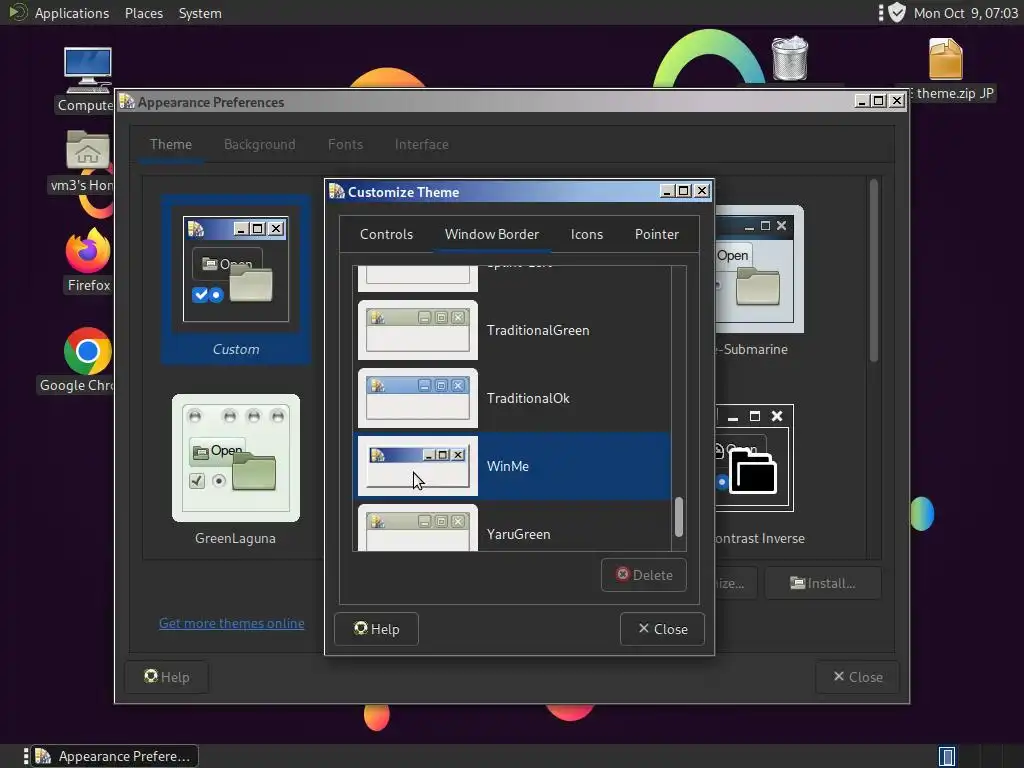Click the MATE logo in top panel
This screenshot has height=768, width=1024.
[18, 12]
